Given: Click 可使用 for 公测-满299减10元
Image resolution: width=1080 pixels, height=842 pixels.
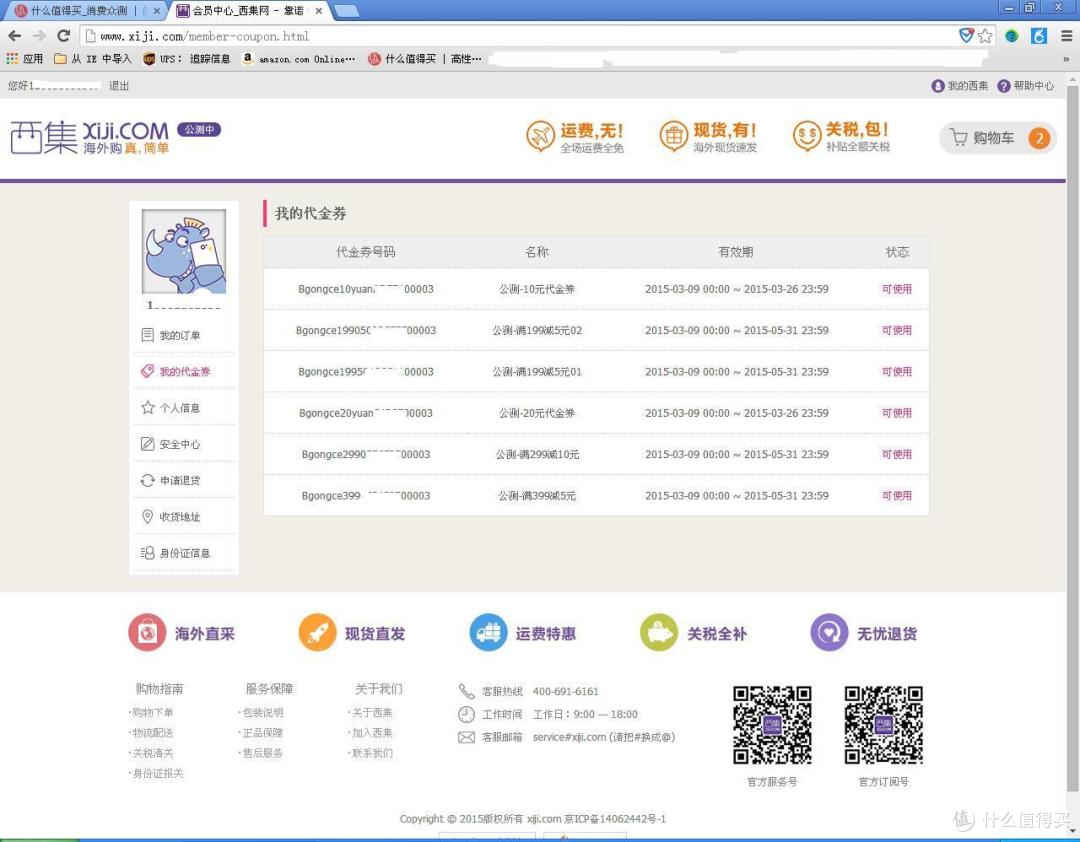Looking at the screenshot, I should pyautogui.click(x=897, y=454).
